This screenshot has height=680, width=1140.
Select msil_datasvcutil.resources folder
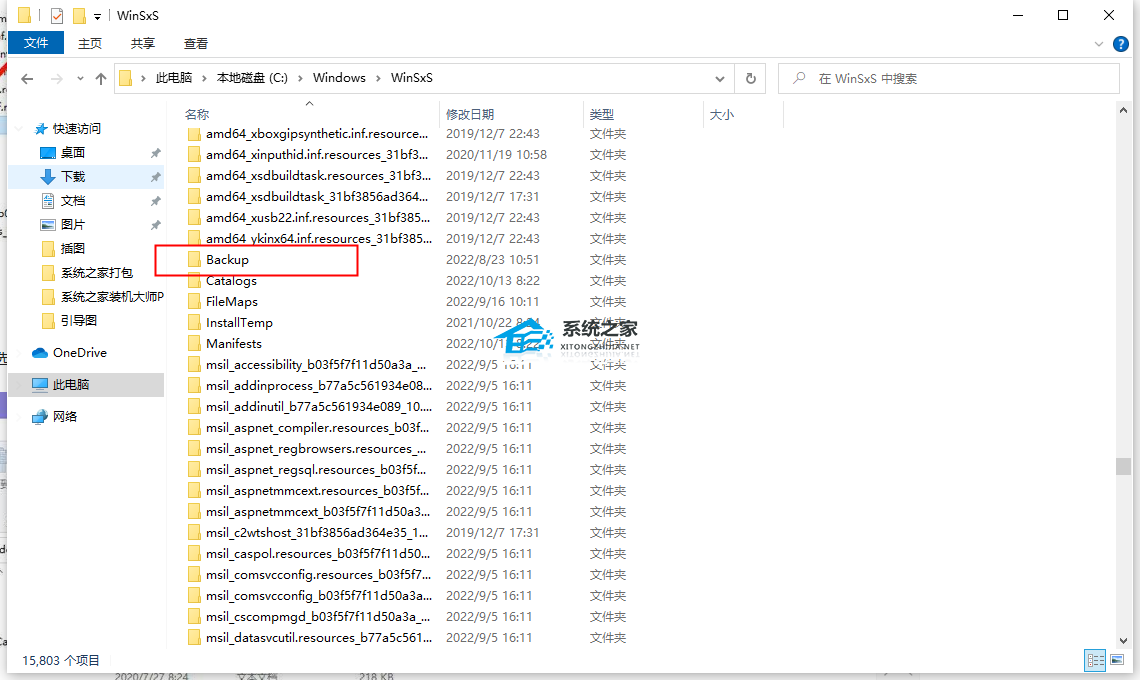[318, 638]
